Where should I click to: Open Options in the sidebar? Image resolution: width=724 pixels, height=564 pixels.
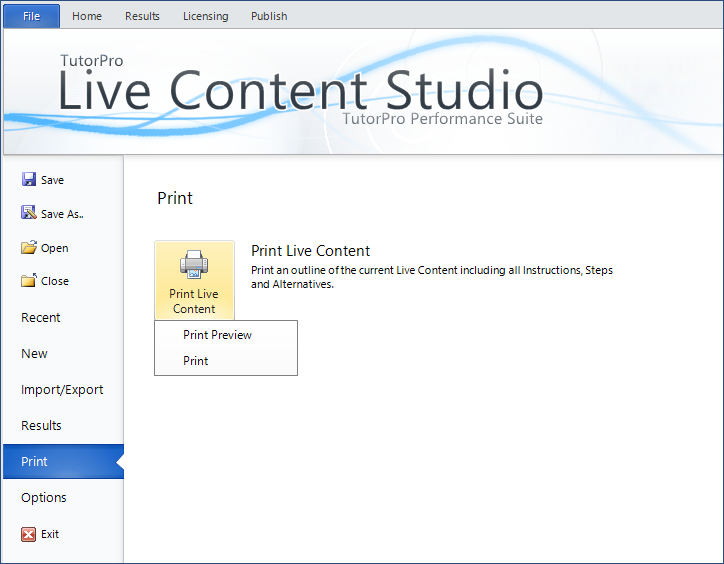[x=44, y=497]
